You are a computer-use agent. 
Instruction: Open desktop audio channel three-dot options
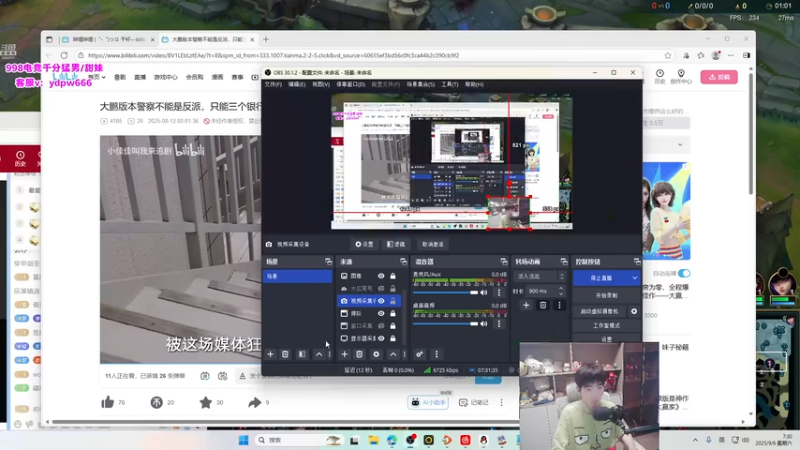499,323
